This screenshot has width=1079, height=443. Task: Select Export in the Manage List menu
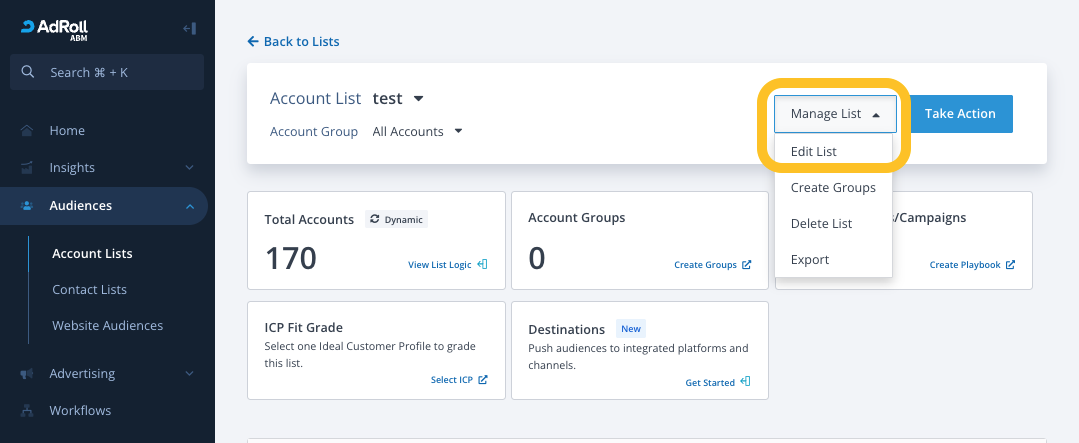pos(809,260)
